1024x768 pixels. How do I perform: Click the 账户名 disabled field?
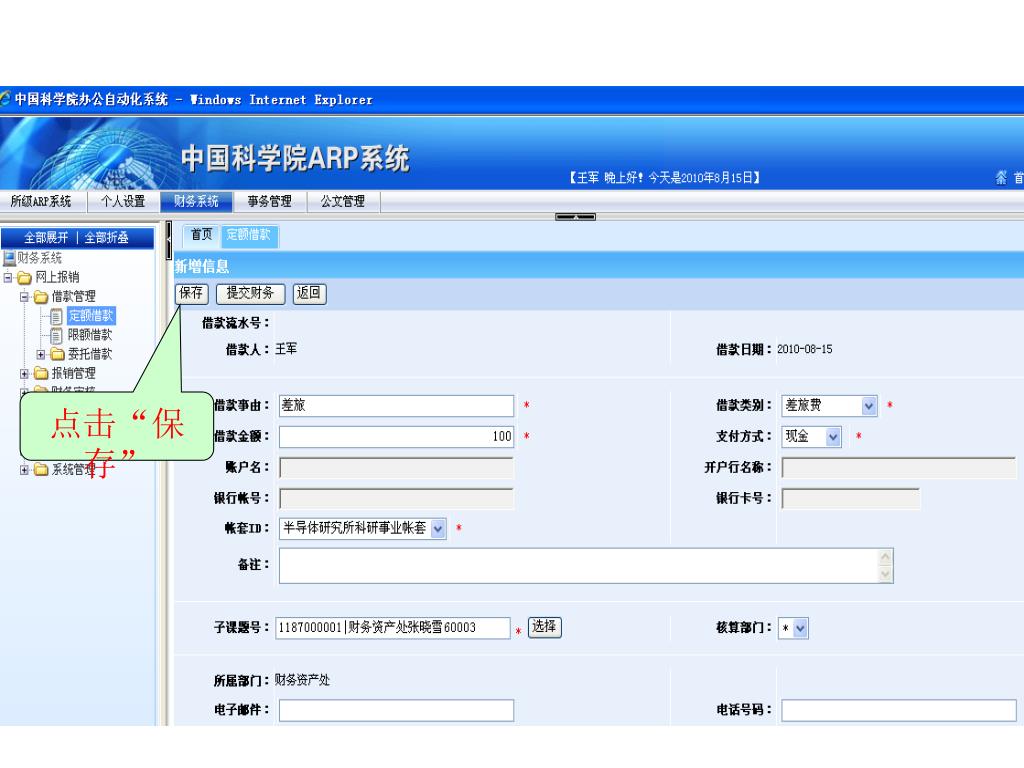(x=396, y=468)
